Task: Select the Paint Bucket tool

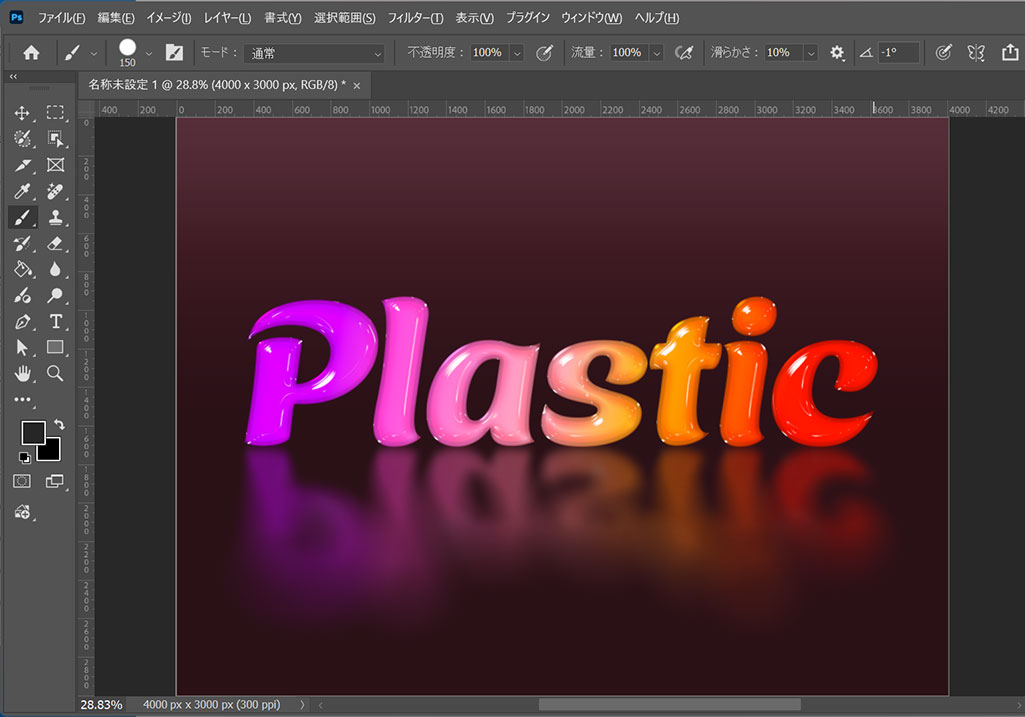Action: 22,269
